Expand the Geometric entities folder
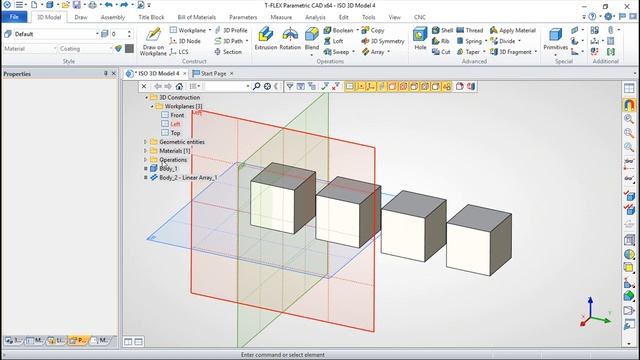 point(145,142)
